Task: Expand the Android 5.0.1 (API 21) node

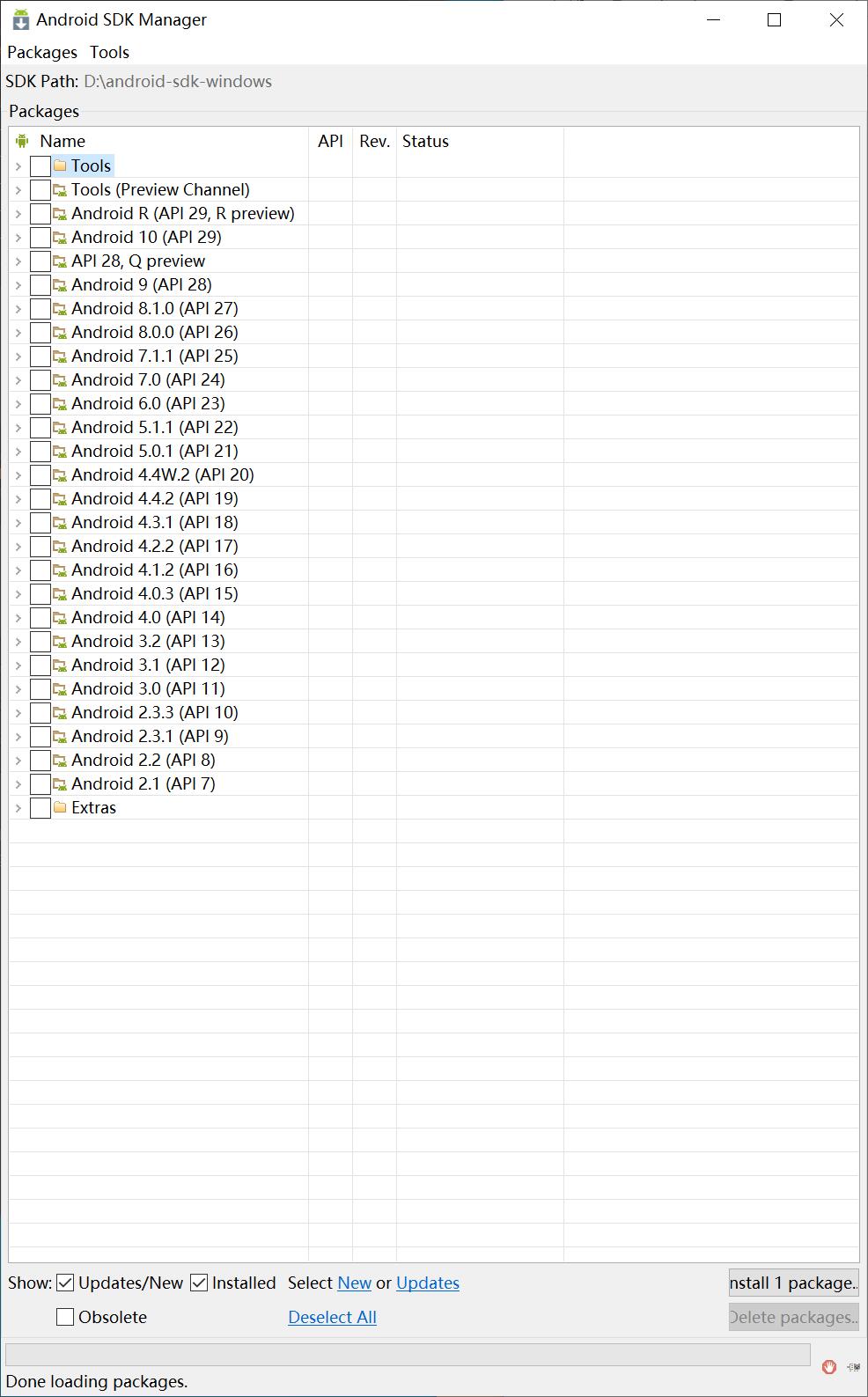Action: pyautogui.click(x=18, y=451)
